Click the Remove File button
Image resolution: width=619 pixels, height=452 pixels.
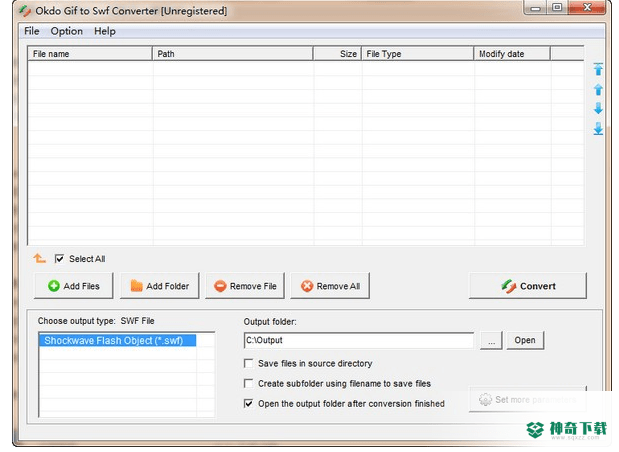click(x=245, y=286)
